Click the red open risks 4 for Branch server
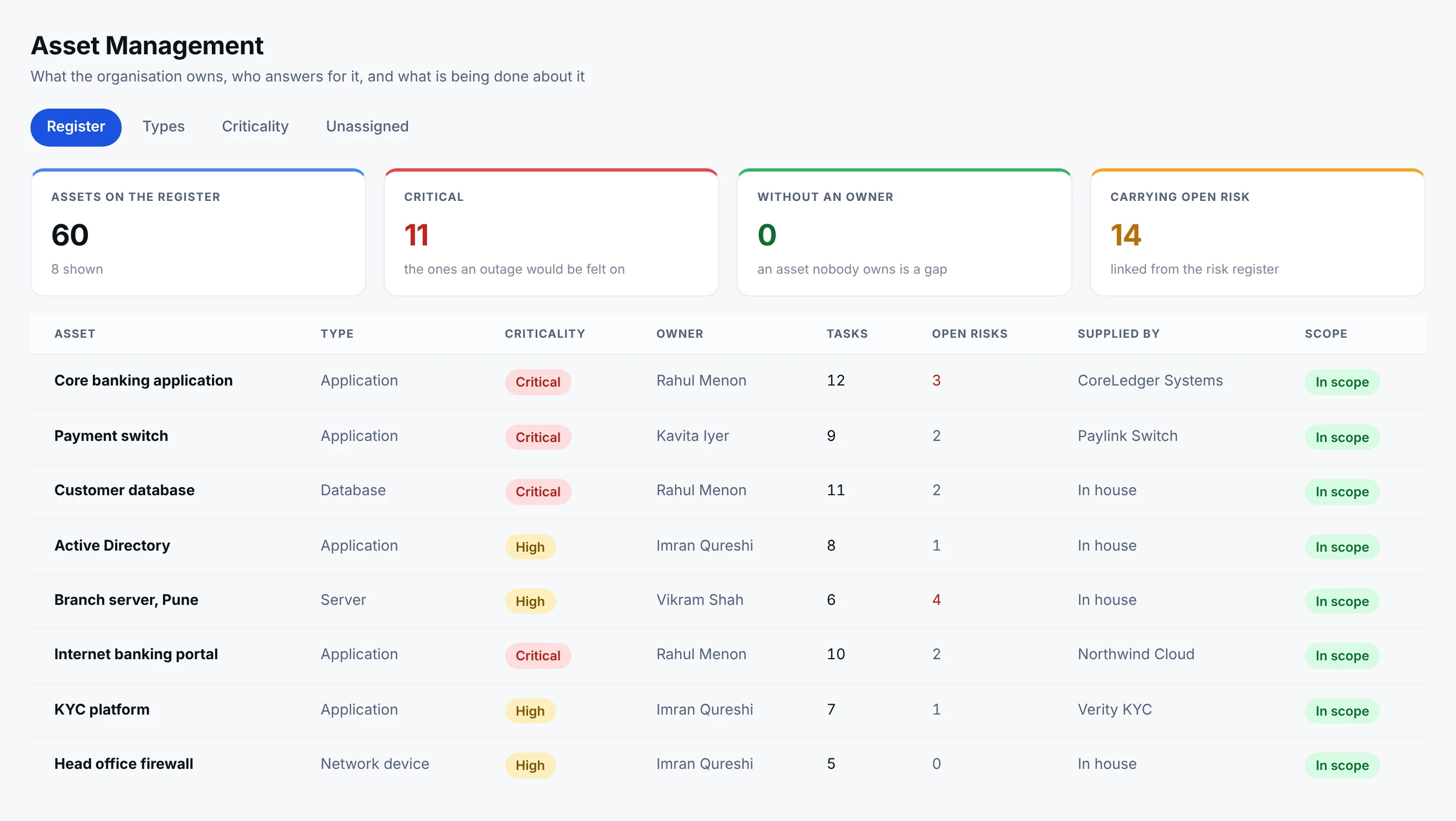The image size is (1456, 821). (x=937, y=600)
